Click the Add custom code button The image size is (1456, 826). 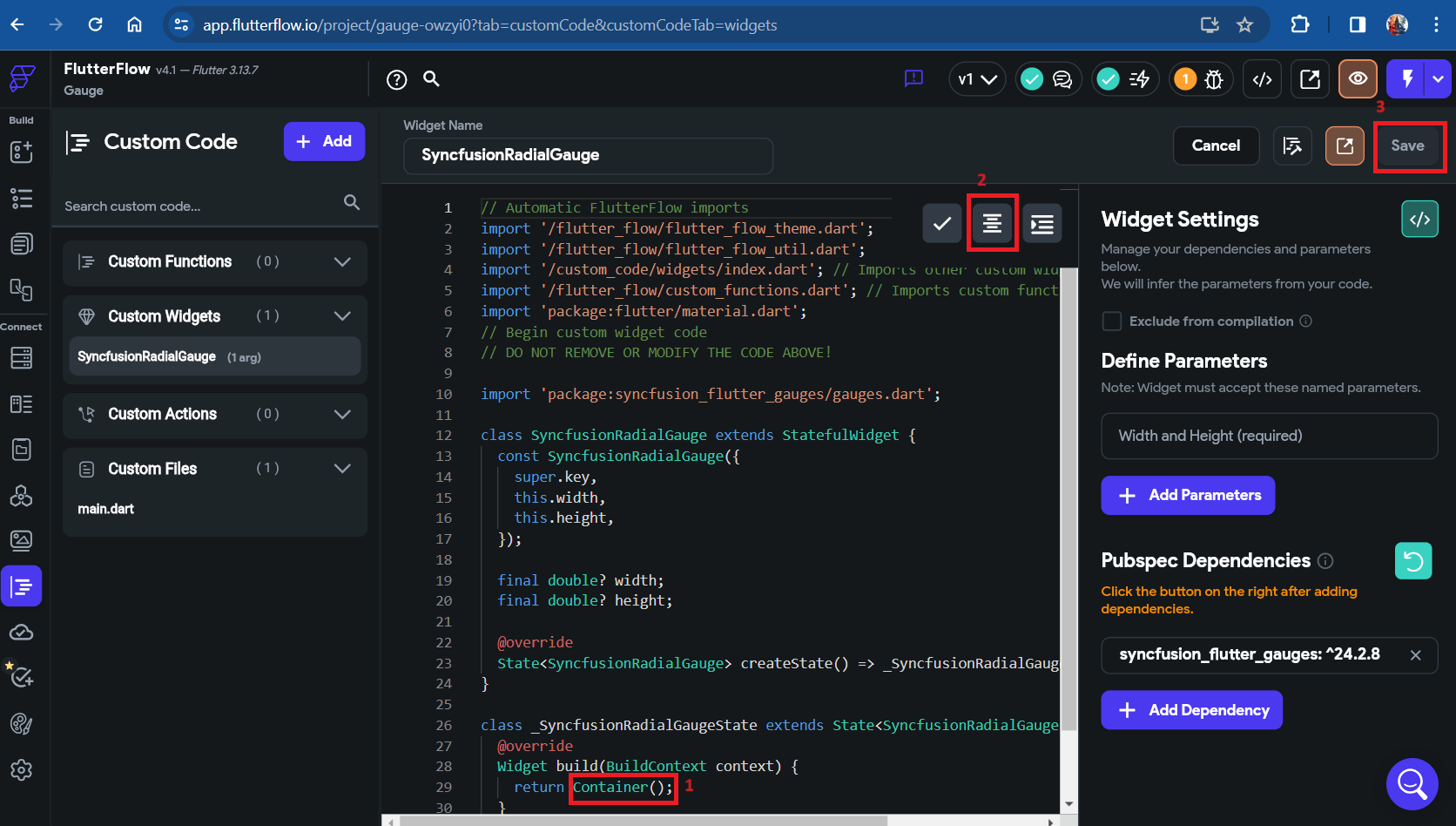click(324, 141)
